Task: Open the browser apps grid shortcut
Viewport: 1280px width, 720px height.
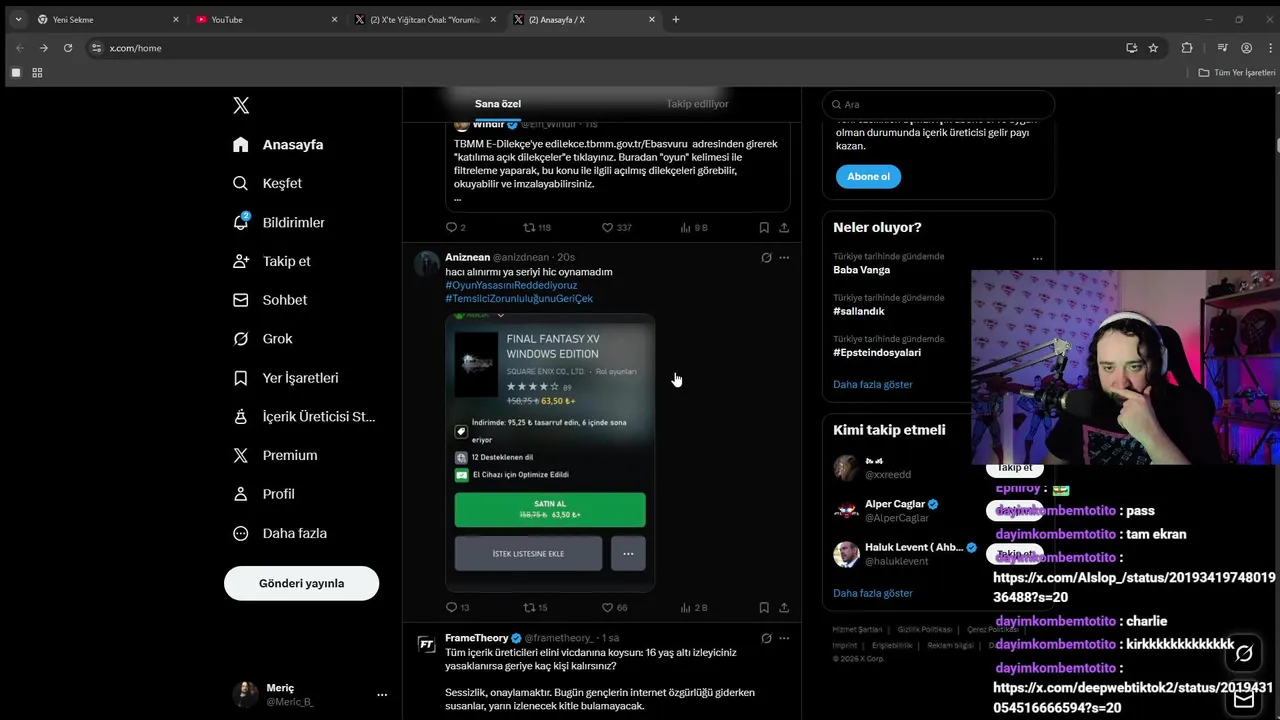Action: click(x=37, y=73)
